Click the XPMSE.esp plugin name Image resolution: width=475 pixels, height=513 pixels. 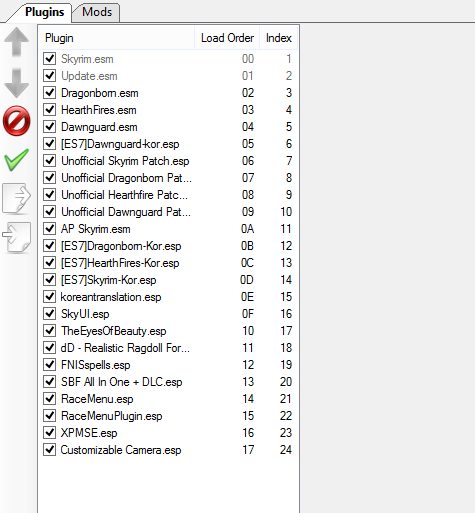89,433
